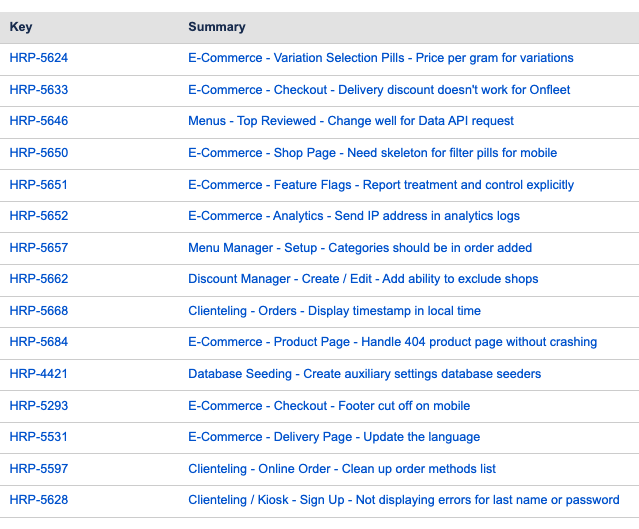This screenshot has width=639, height=529.
Task: Open the Menus Top Reviewed summary link
Action: click(350, 121)
